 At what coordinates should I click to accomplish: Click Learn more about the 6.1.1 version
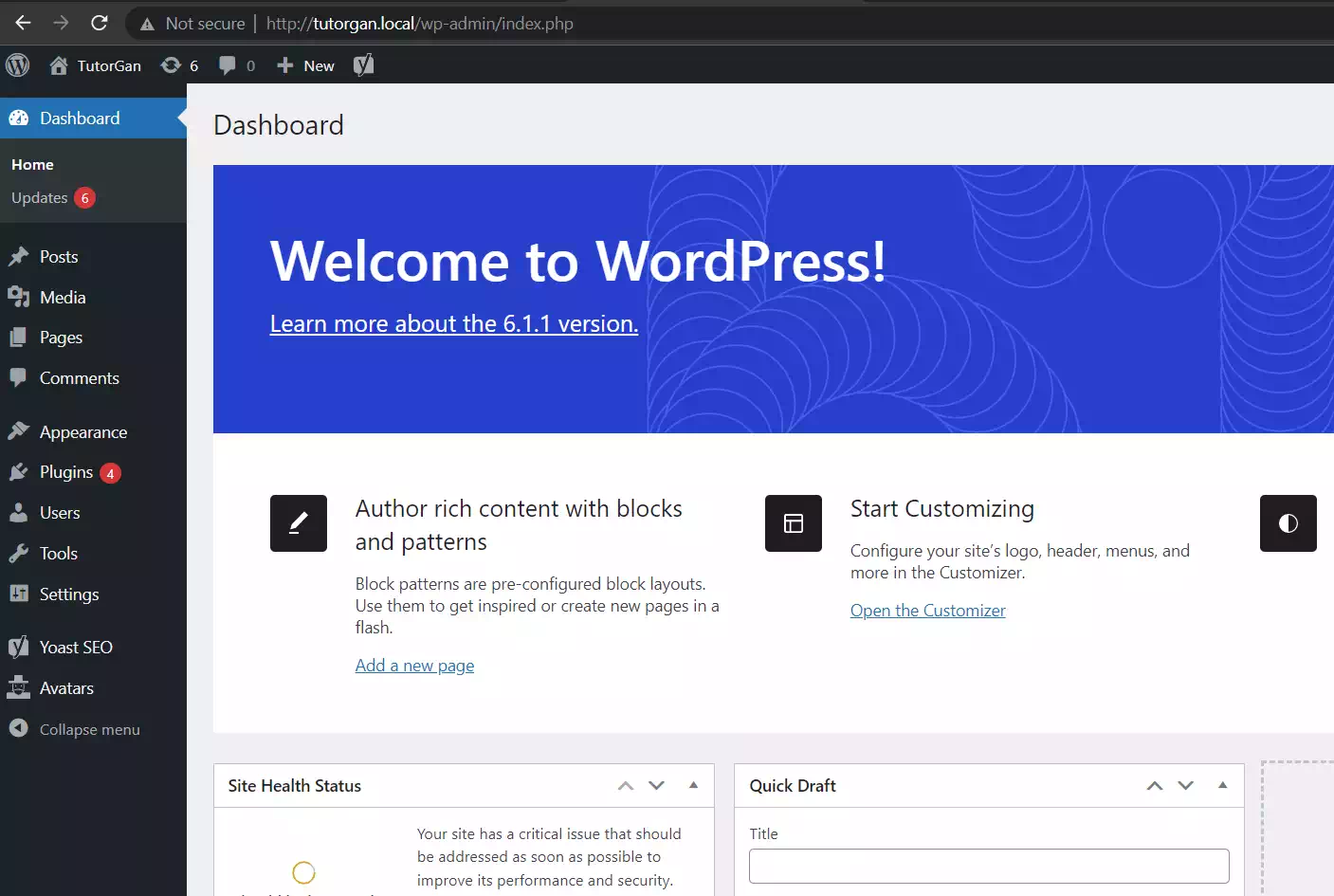click(454, 323)
